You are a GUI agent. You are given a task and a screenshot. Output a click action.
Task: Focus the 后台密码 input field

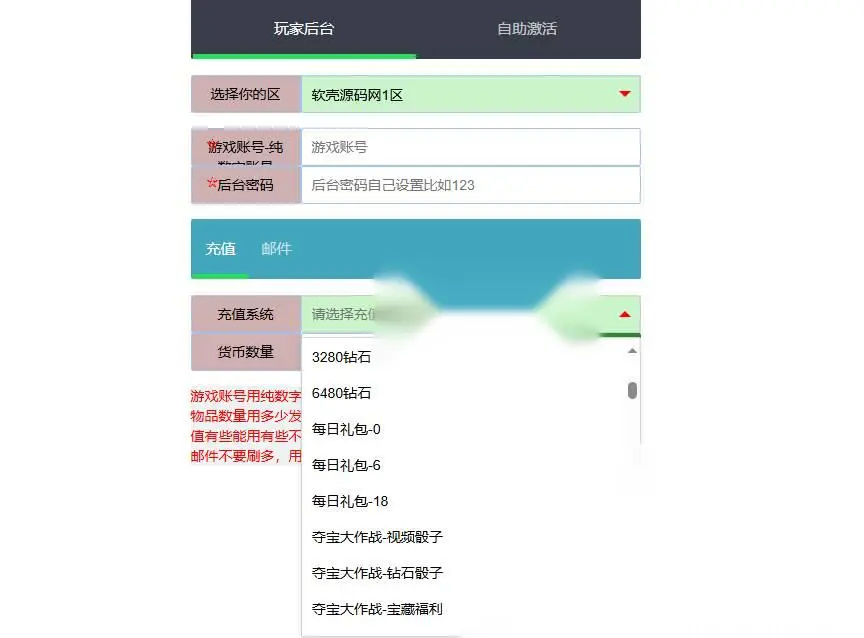pyautogui.click(x=471, y=185)
